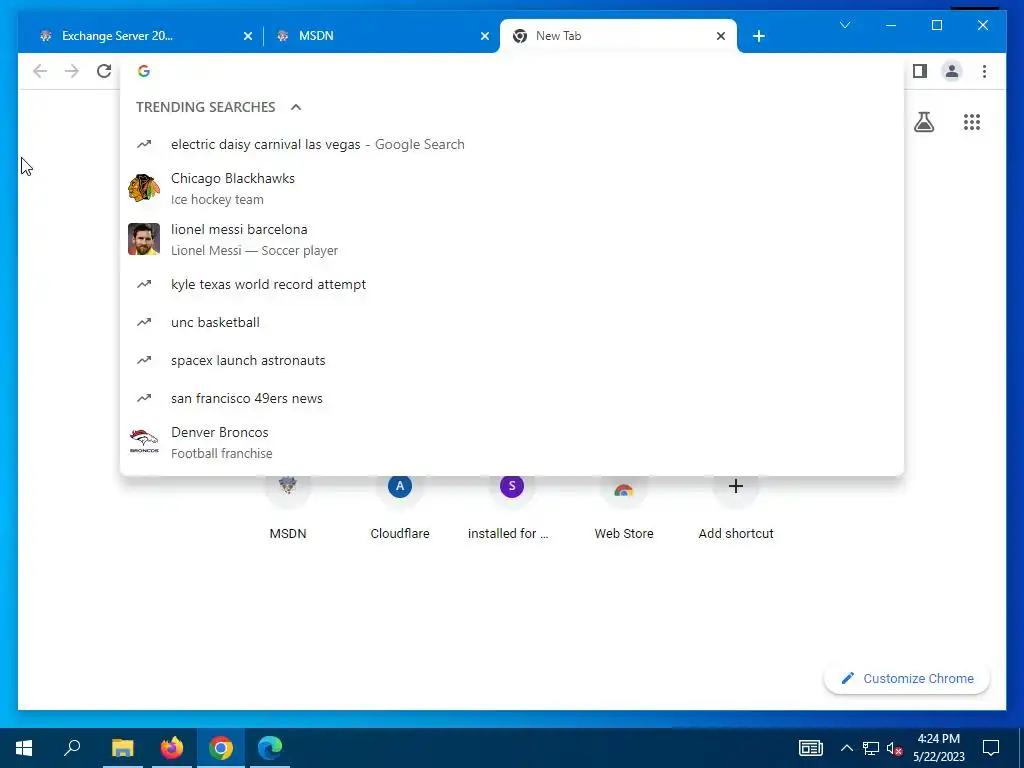Switch to the Exchange Server tab
Image resolution: width=1024 pixels, height=768 pixels.
pyautogui.click(x=138, y=36)
